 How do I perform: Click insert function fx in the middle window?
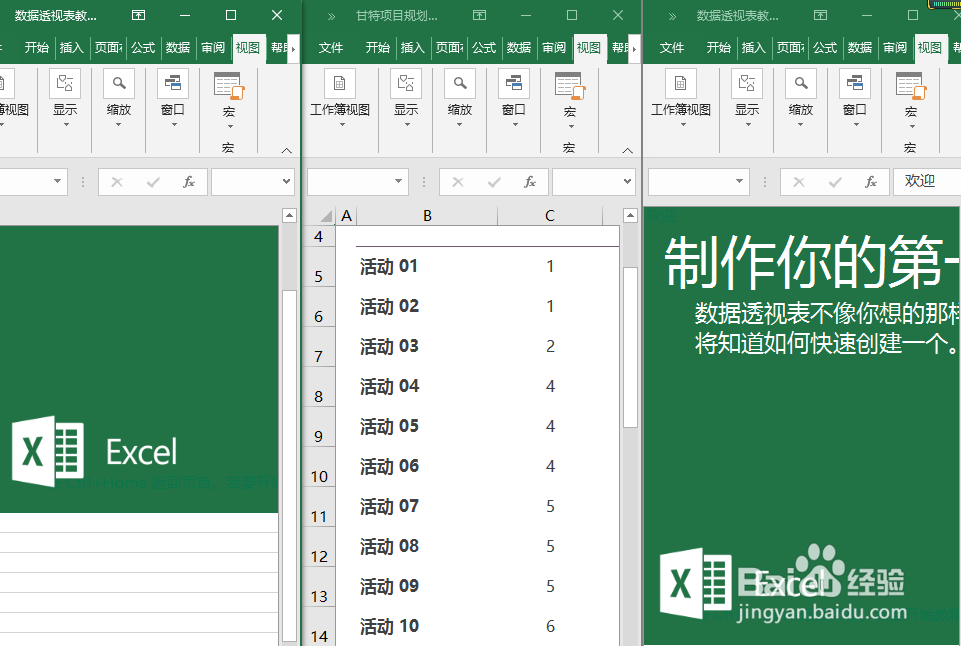(530, 182)
